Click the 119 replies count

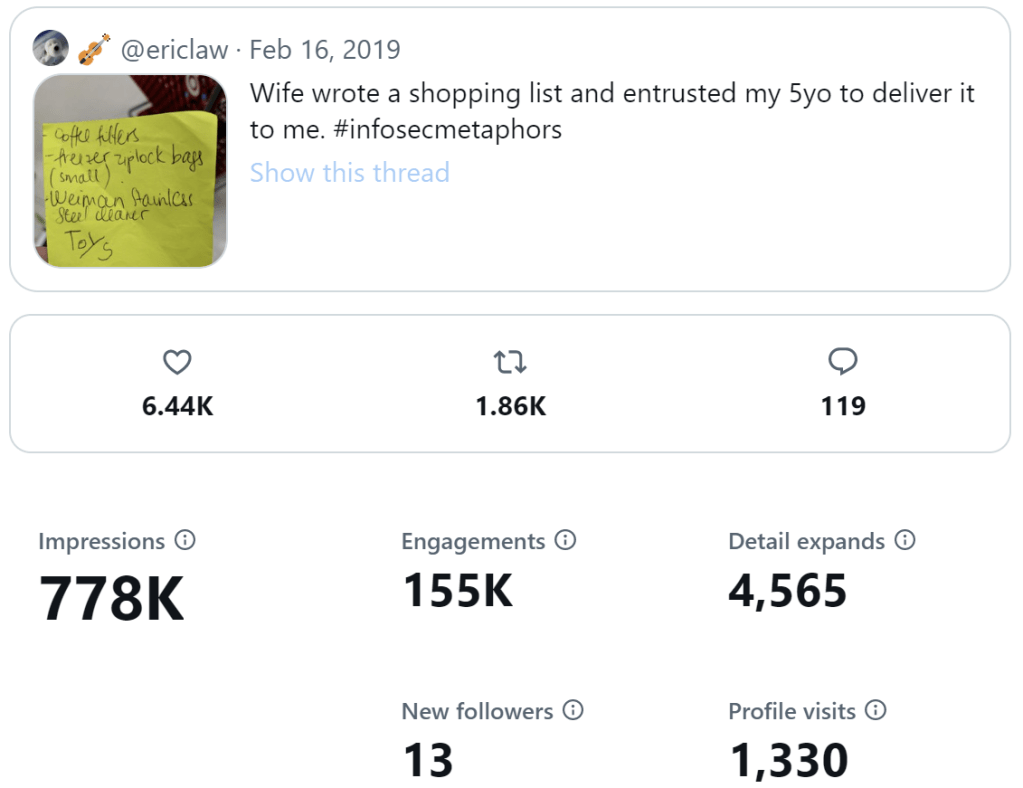tap(843, 406)
